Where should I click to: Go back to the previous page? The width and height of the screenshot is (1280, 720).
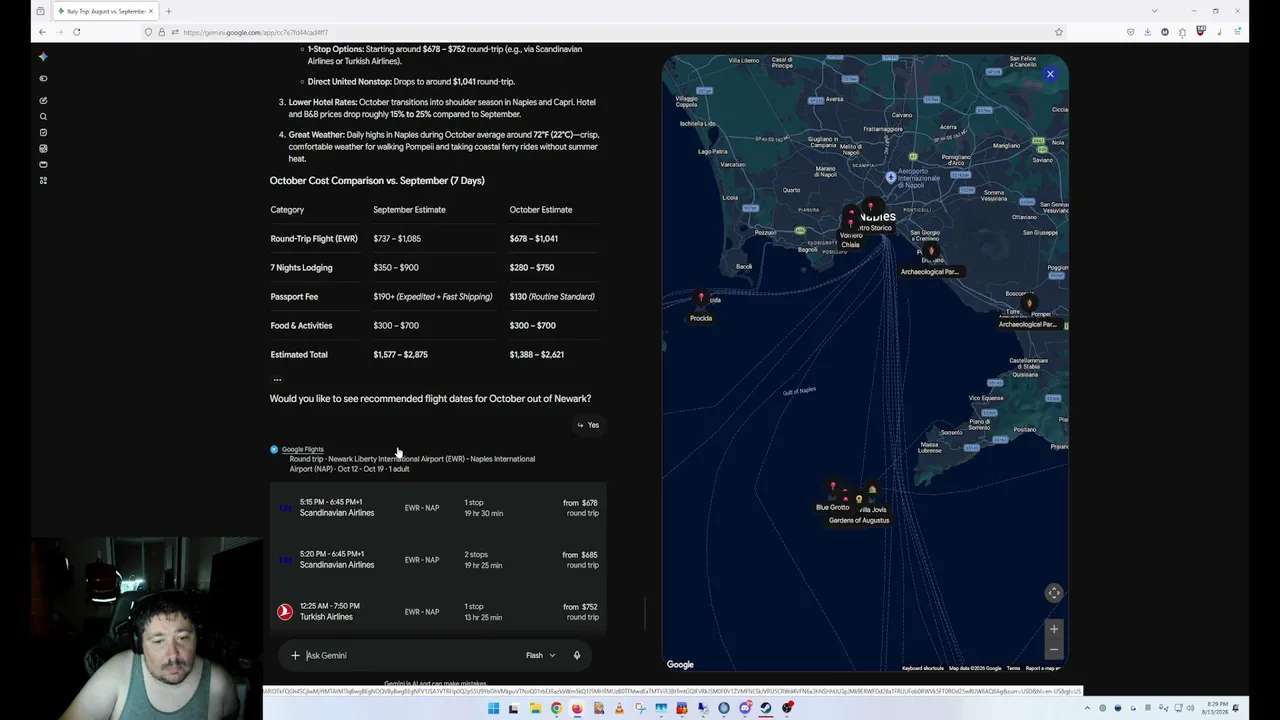(42, 32)
